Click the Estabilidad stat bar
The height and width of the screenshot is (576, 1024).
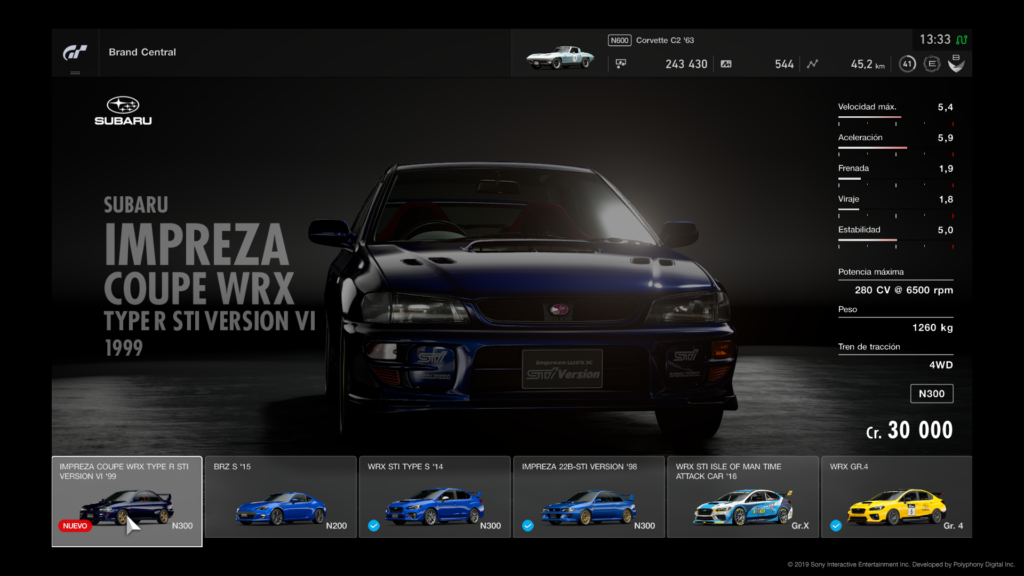[895, 240]
